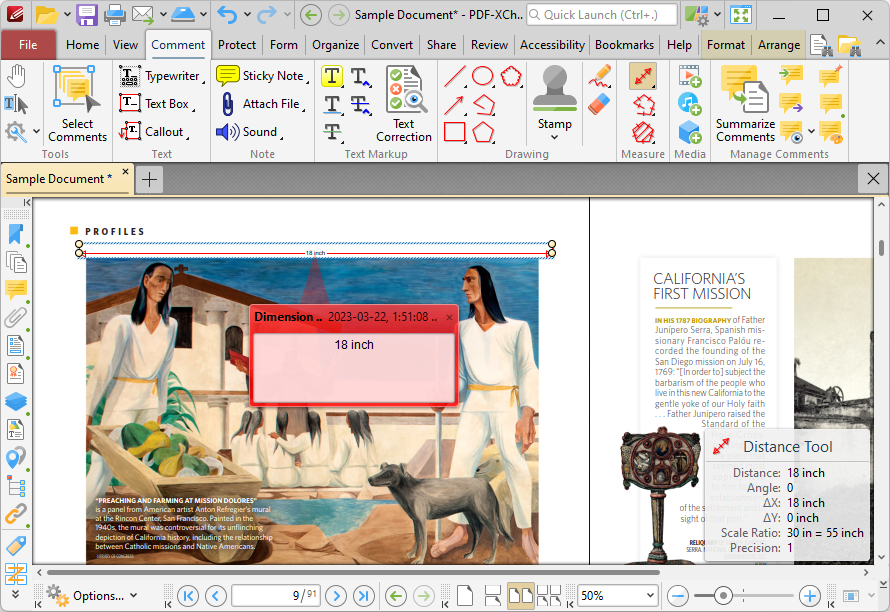
Task: Select the Eraser tool
Action: coord(599,104)
